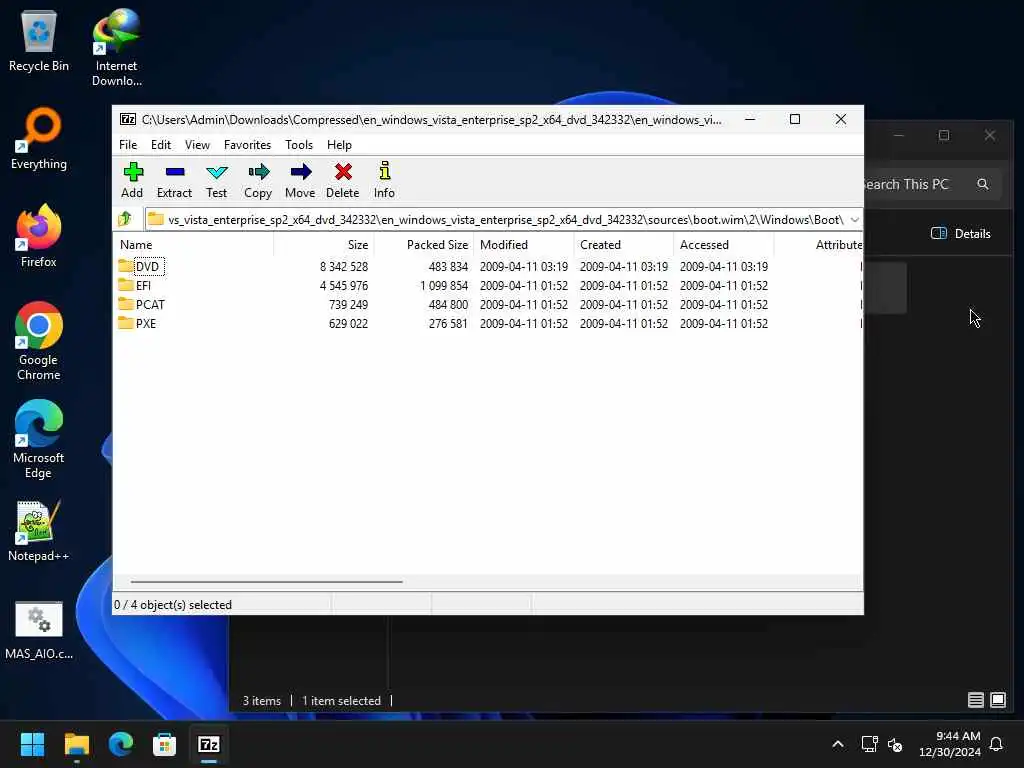Screen dimensions: 1024x768
Task: Launch Google Chrome from desktop
Action: (x=39, y=342)
